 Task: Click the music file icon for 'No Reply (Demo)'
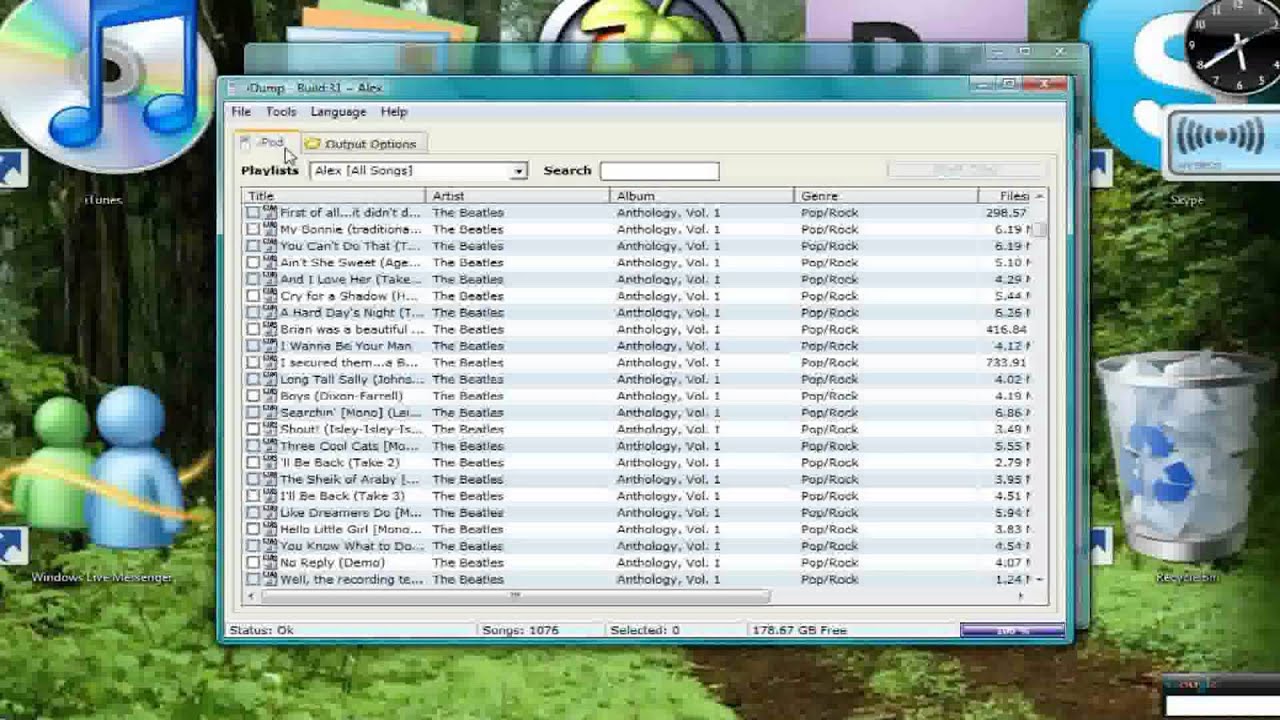270,562
